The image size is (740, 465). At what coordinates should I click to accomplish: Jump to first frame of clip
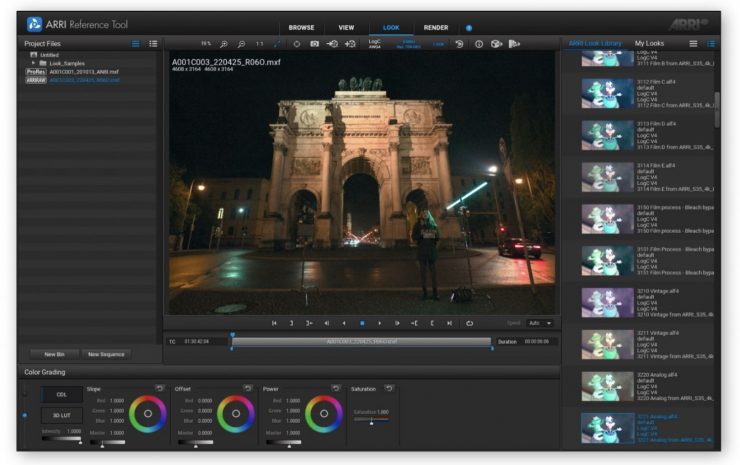274,323
